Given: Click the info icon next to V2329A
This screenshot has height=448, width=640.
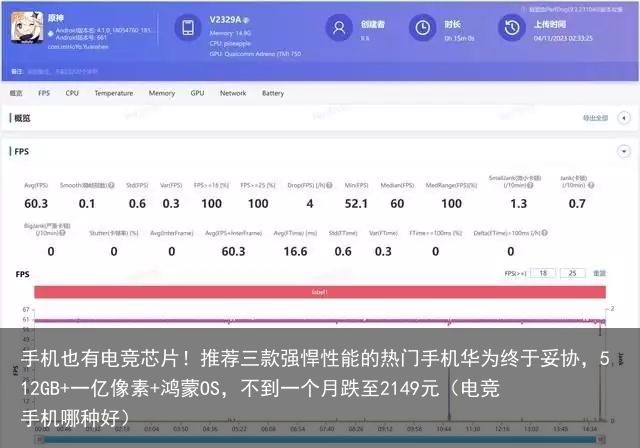Looking at the screenshot, I should [x=246, y=20].
